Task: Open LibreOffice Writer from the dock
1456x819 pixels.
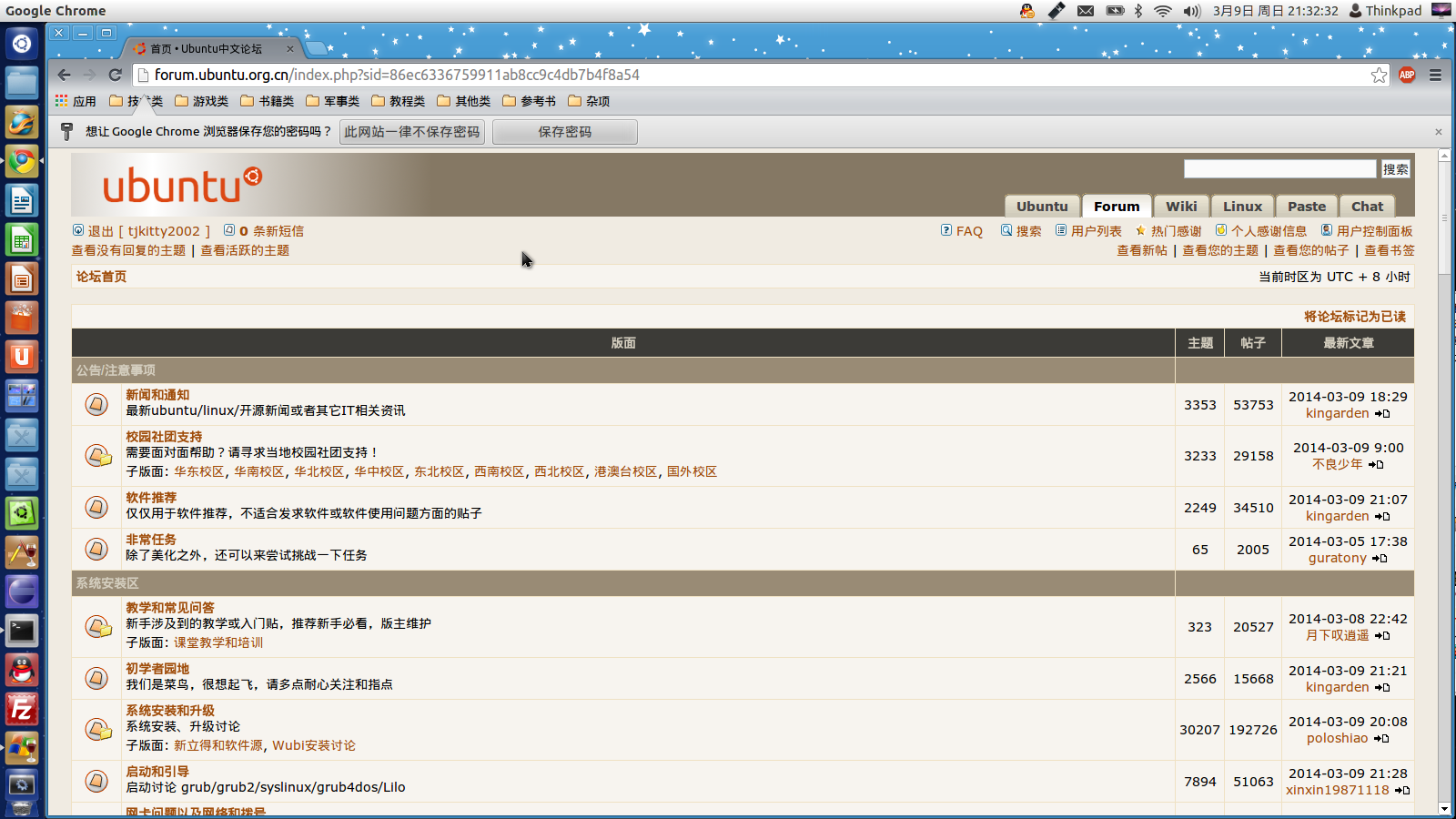Action: [22, 200]
